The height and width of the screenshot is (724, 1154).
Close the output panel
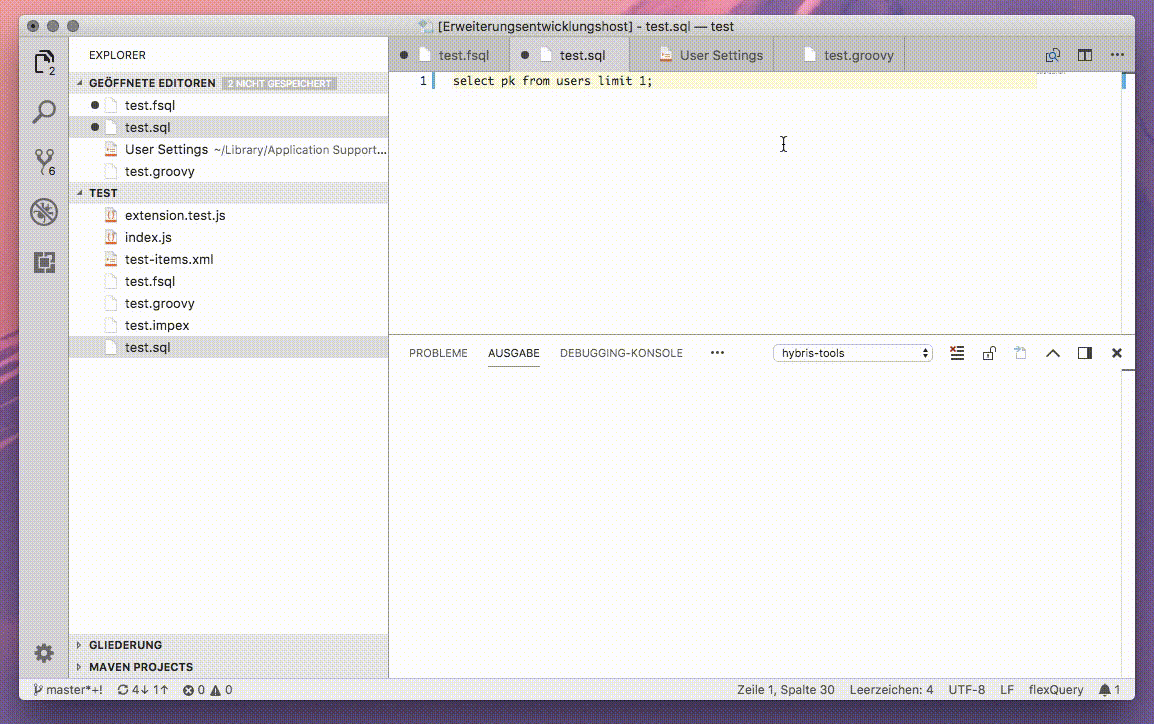(x=1116, y=353)
